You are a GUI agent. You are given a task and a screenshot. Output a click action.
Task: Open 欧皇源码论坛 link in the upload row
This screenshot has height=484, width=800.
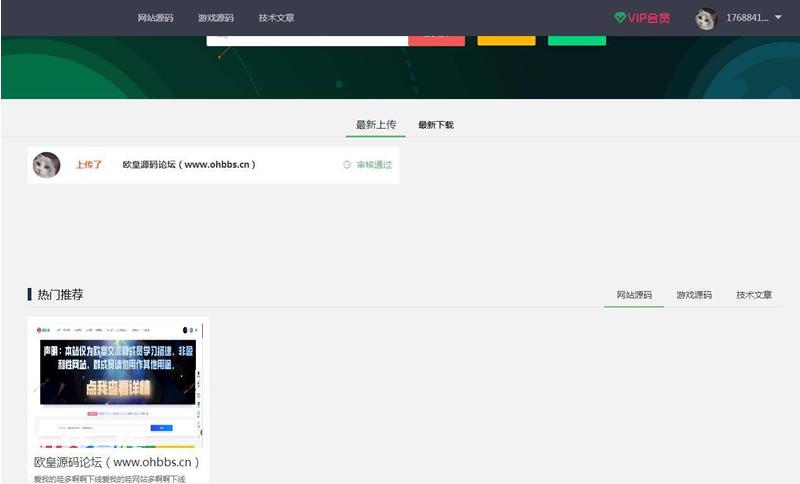pos(189,165)
